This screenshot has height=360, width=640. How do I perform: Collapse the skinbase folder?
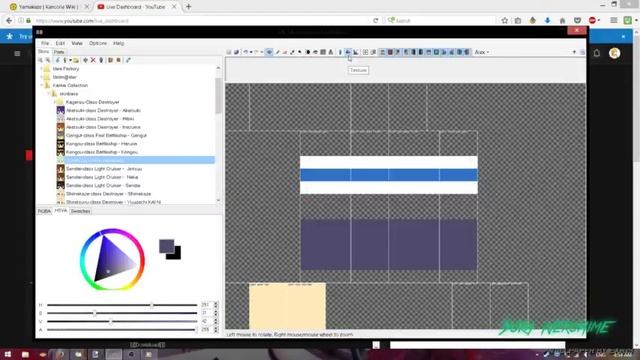pos(48,94)
